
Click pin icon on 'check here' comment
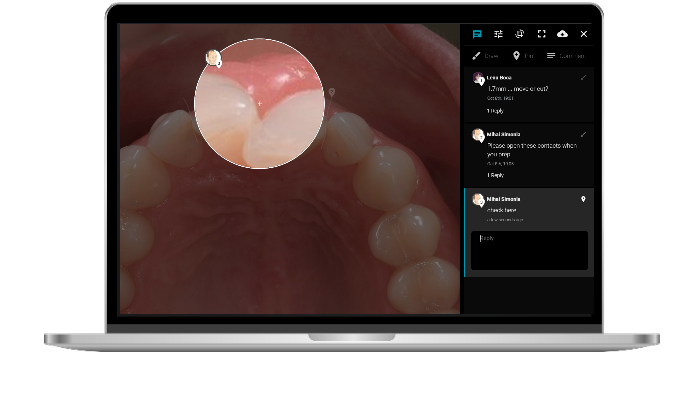click(583, 199)
